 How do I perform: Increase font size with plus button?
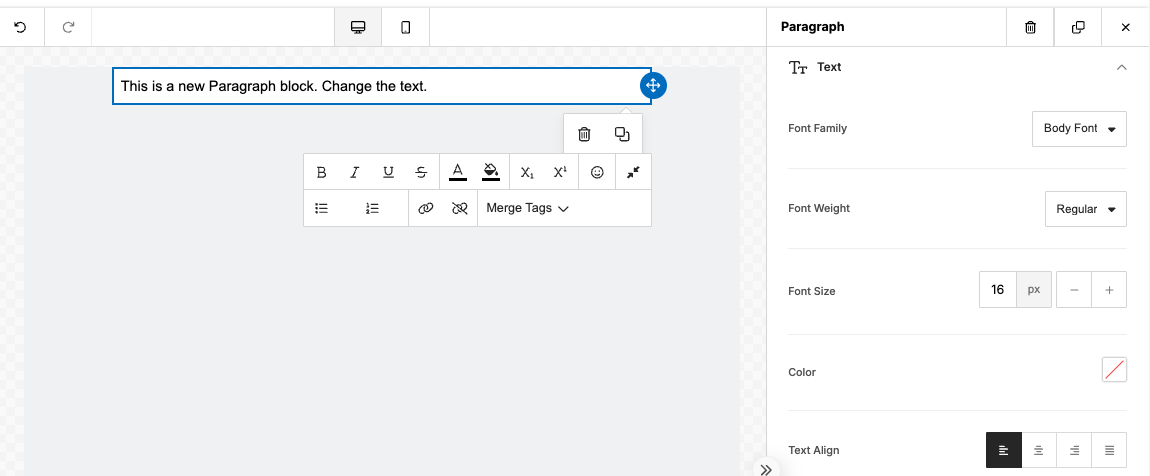(1110, 290)
